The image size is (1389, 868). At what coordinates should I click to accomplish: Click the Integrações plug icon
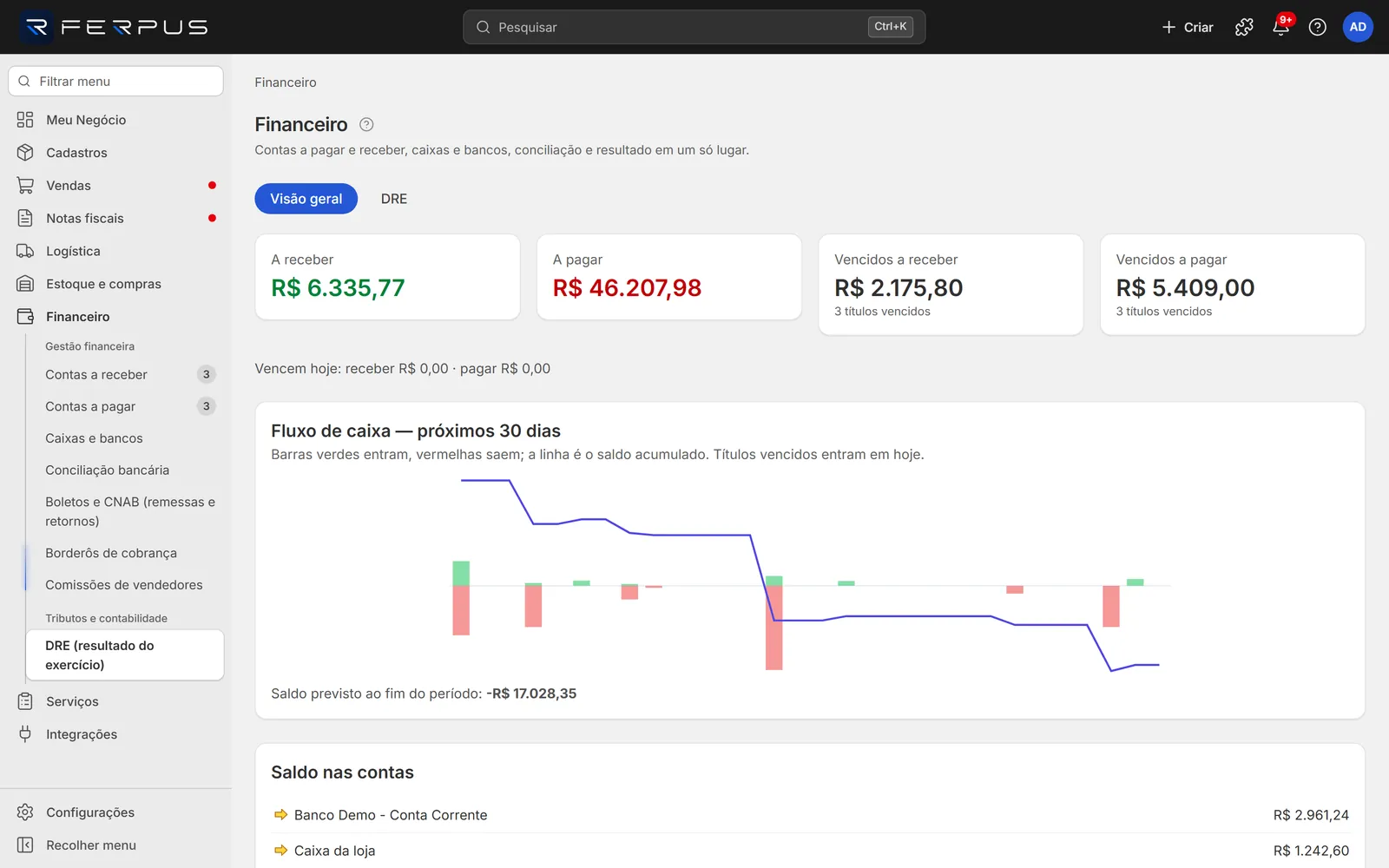[25, 734]
